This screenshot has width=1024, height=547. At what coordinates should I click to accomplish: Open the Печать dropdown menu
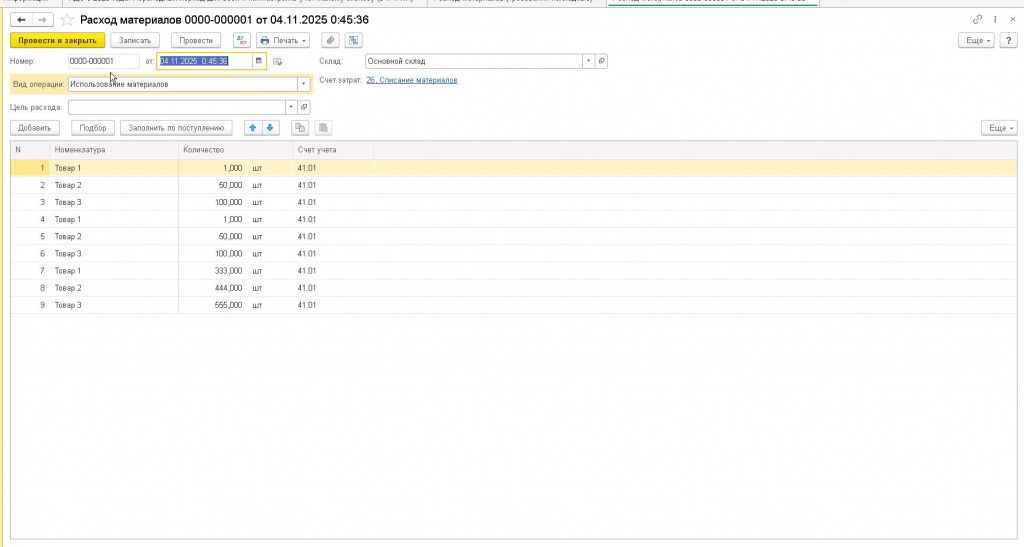pyautogui.click(x=283, y=40)
